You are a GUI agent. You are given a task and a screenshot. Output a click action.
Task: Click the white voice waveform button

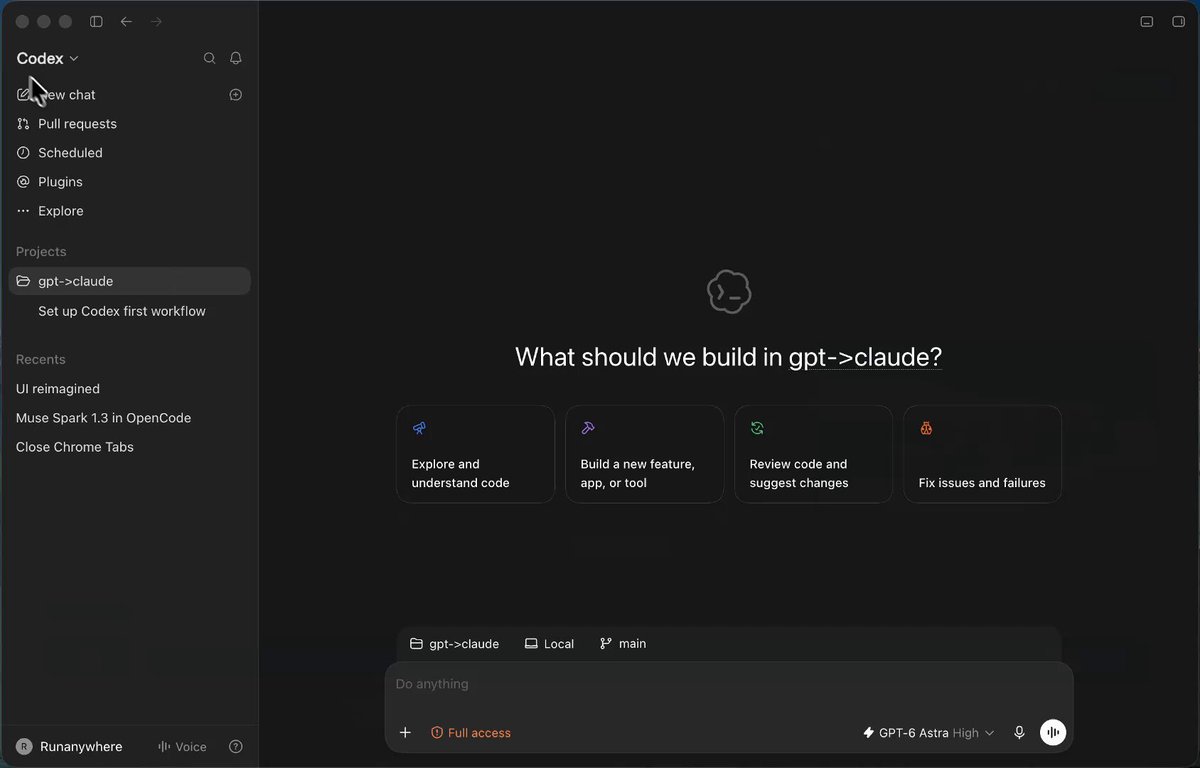coord(1053,733)
